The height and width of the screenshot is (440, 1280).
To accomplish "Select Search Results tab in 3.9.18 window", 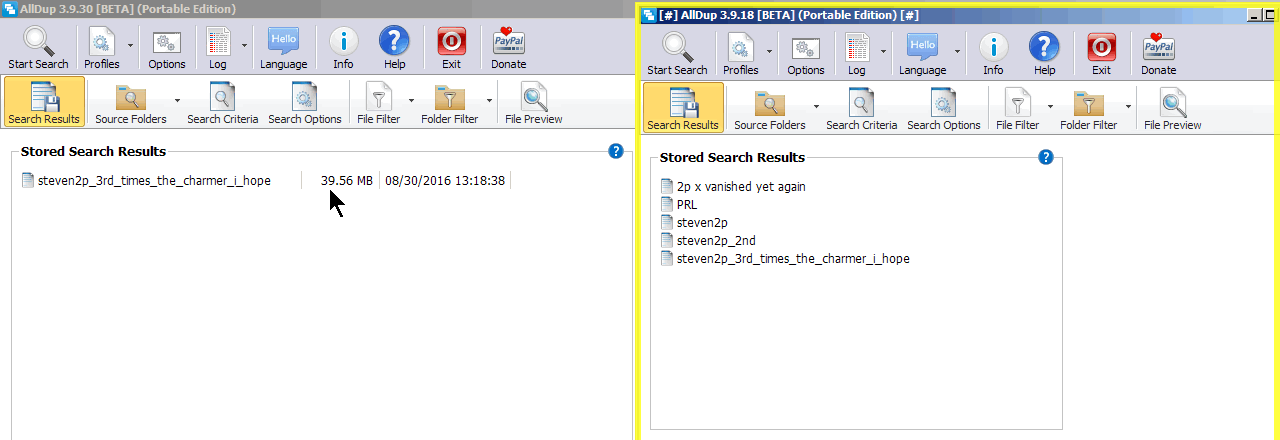I will pos(683,108).
